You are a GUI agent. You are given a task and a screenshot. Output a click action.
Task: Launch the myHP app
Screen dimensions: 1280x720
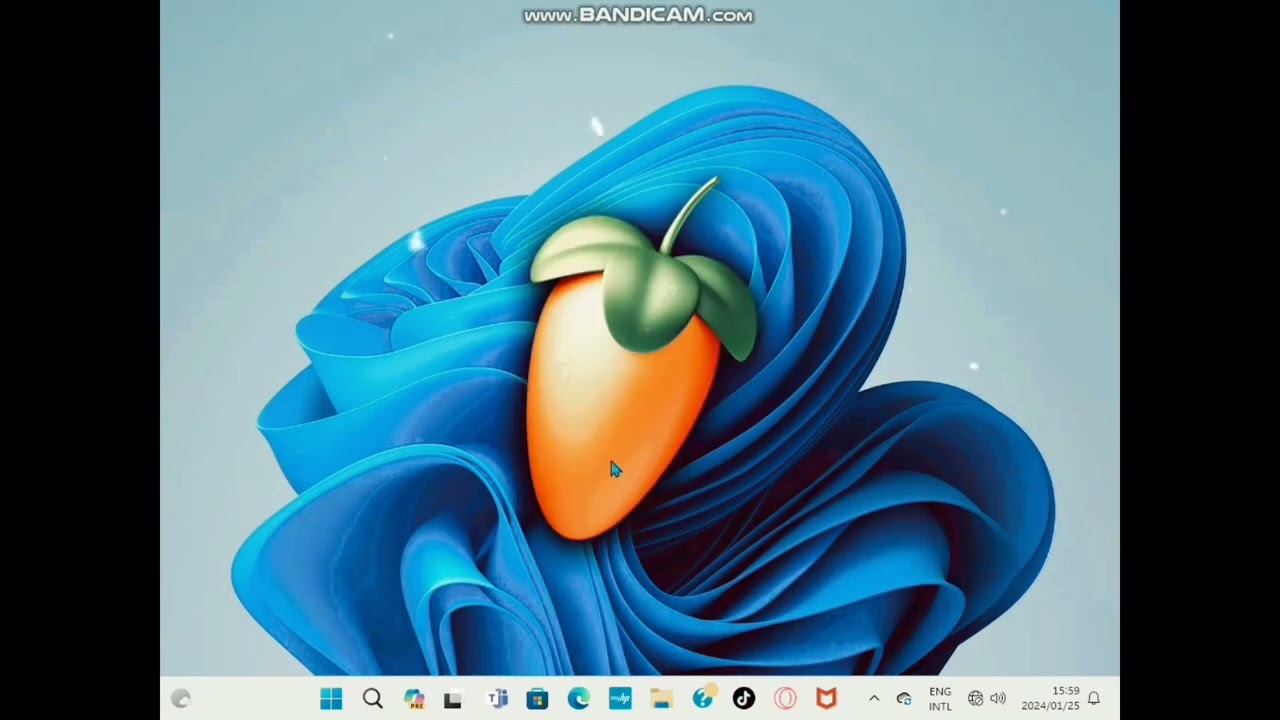(620, 698)
